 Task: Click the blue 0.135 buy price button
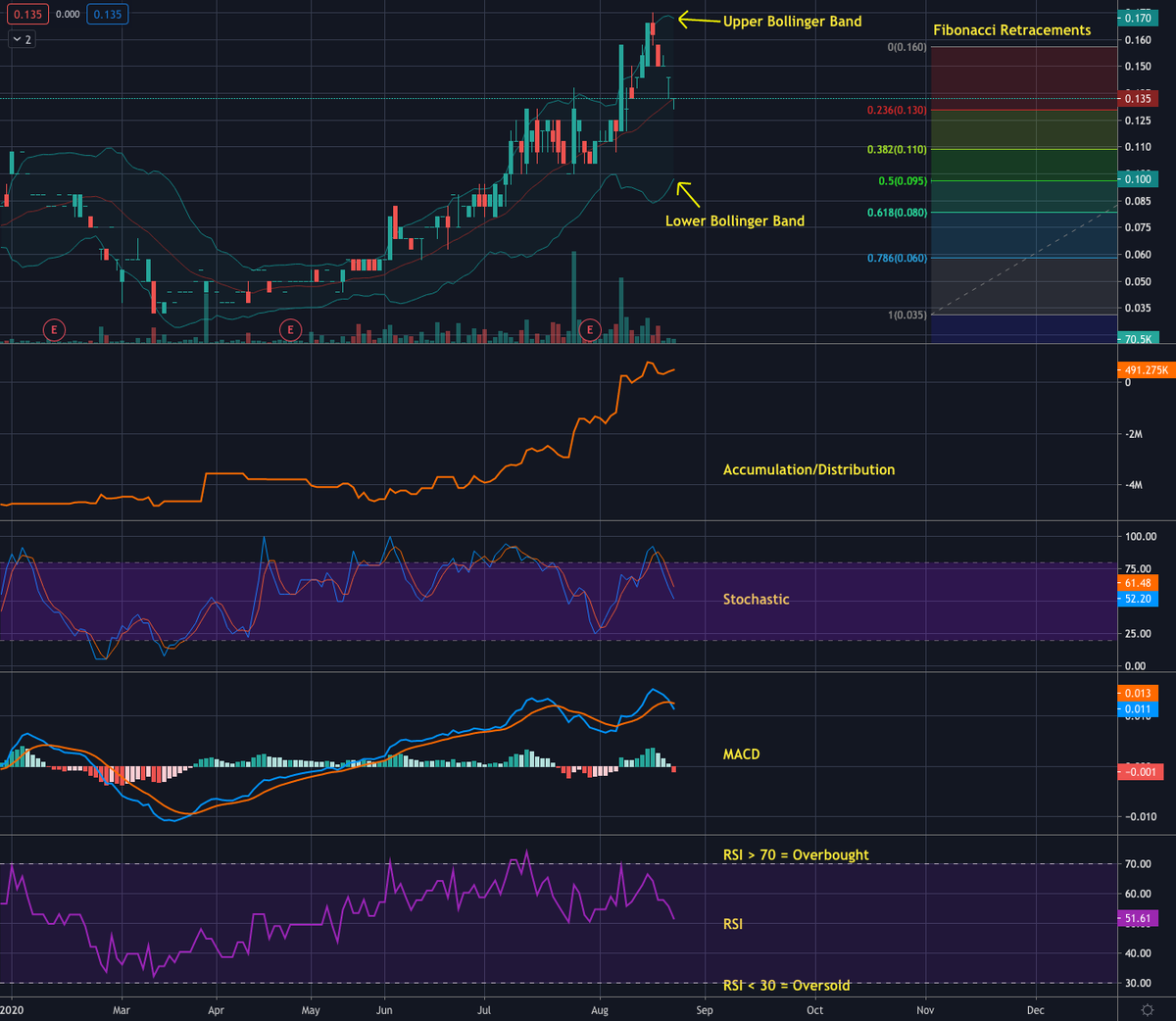coord(107,14)
